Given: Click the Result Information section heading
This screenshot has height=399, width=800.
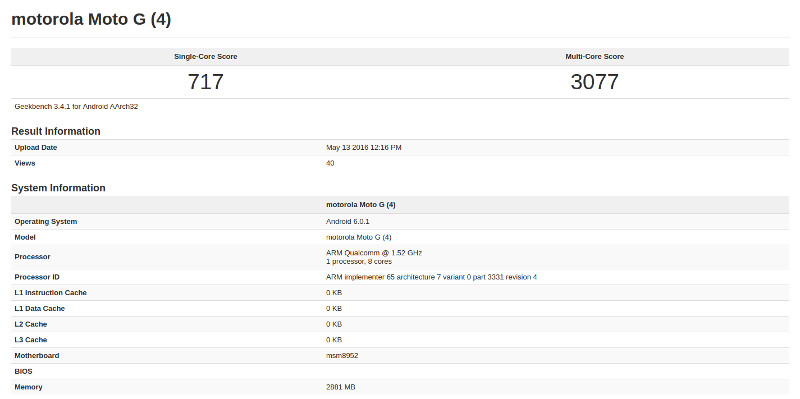Looking at the screenshot, I should (x=56, y=131).
